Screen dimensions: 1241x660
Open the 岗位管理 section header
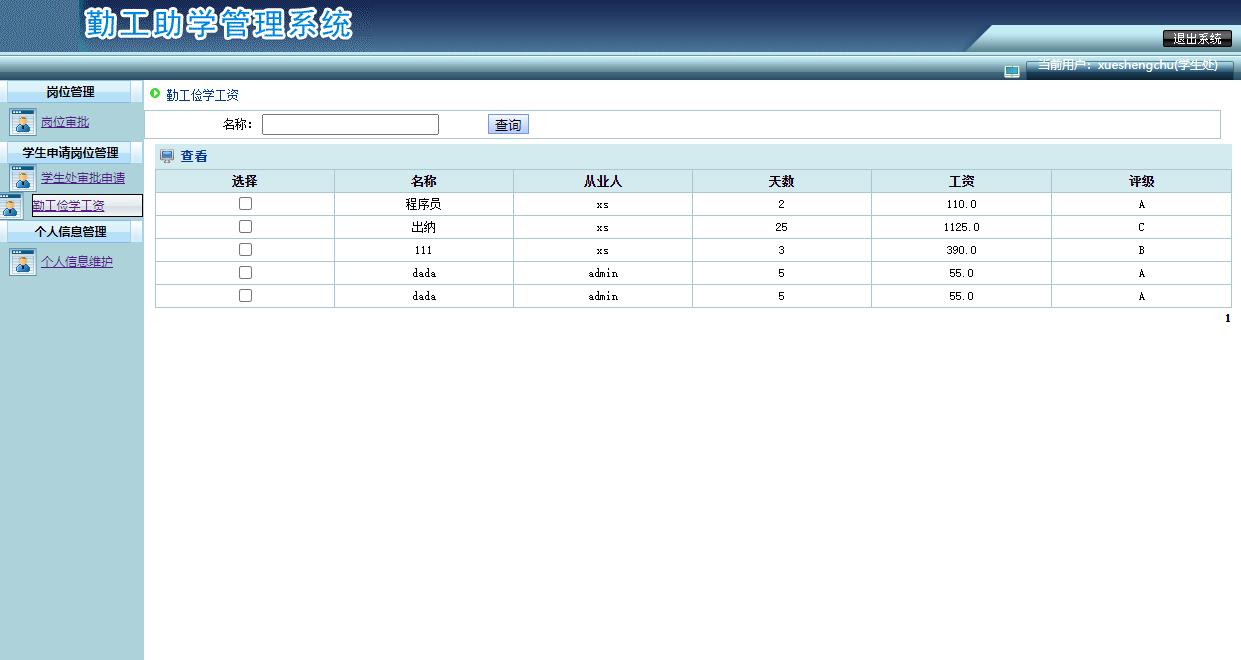(71, 92)
